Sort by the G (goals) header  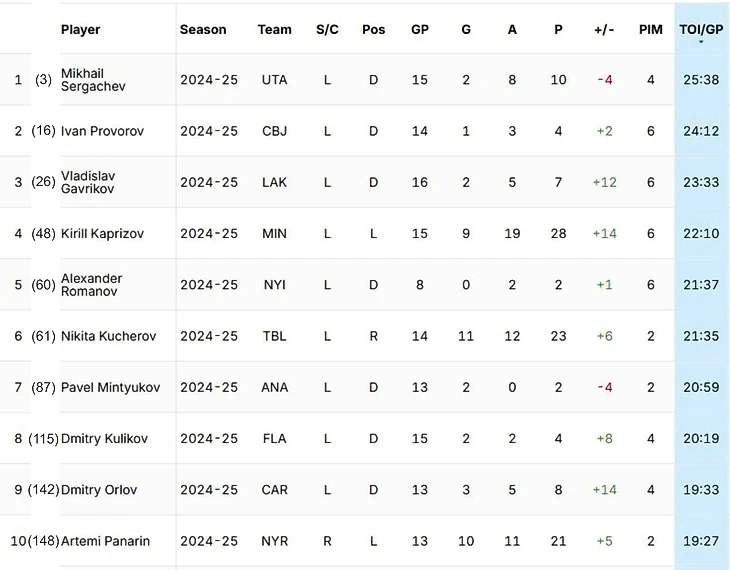click(x=466, y=30)
